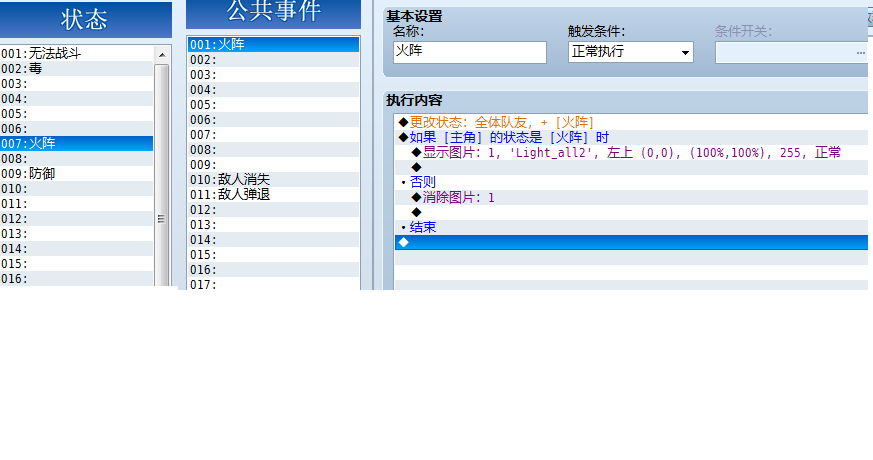Select common event slot 013
Screen dimensions: 873x460
(x=273, y=225)
